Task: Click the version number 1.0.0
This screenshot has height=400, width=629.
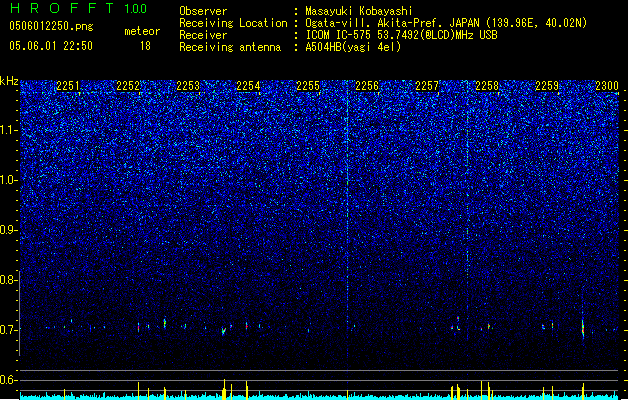Action: [x=135, y=9]
